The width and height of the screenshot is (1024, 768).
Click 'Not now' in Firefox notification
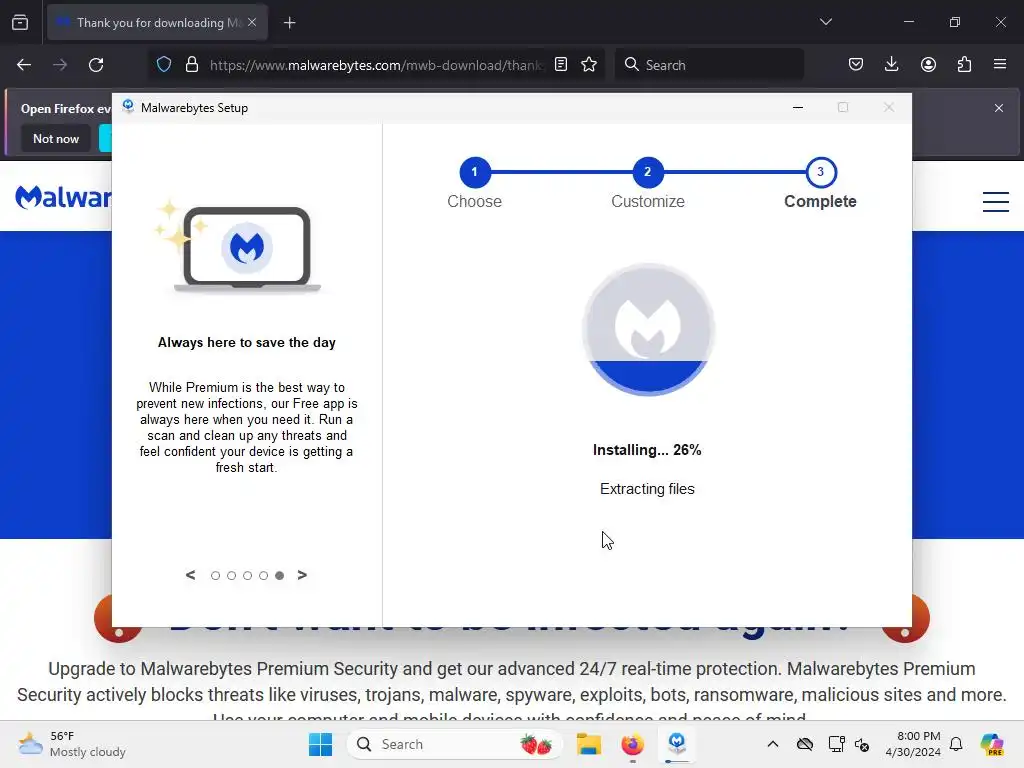pos(56,138)
